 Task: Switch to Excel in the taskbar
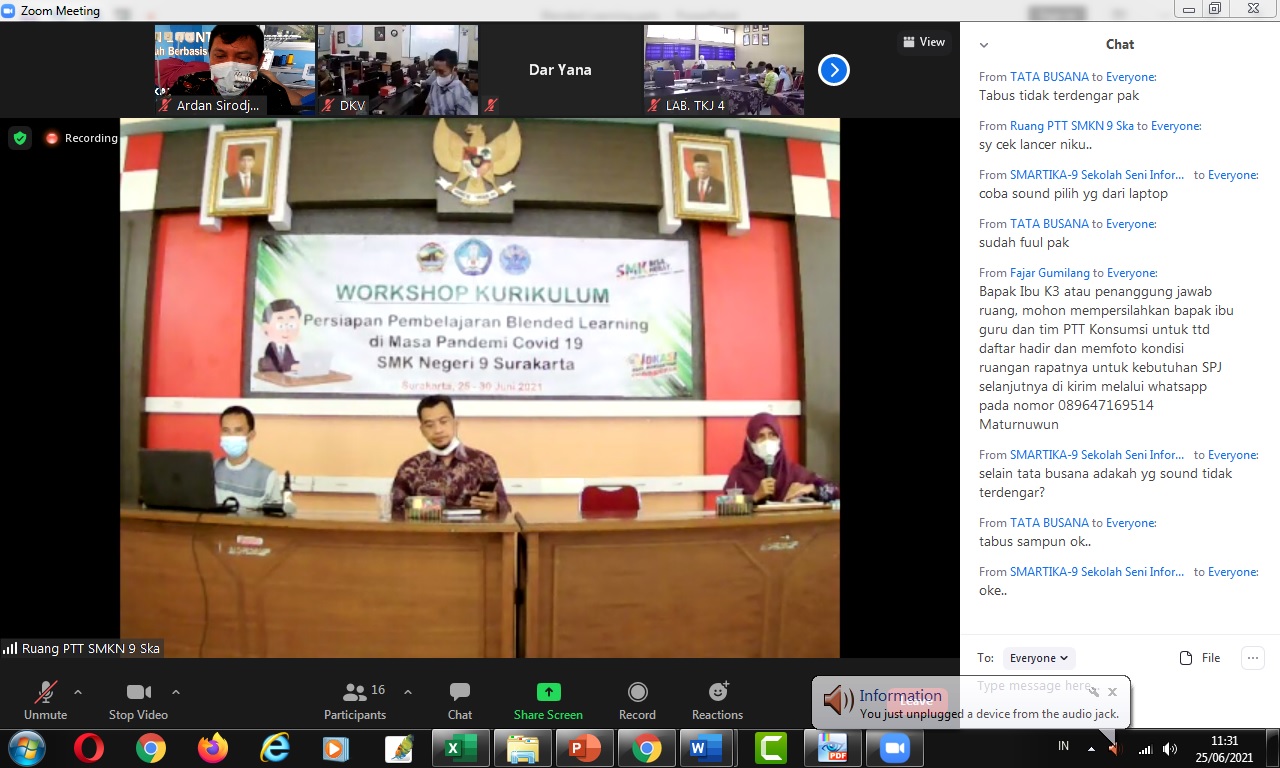tap(461, 748)
